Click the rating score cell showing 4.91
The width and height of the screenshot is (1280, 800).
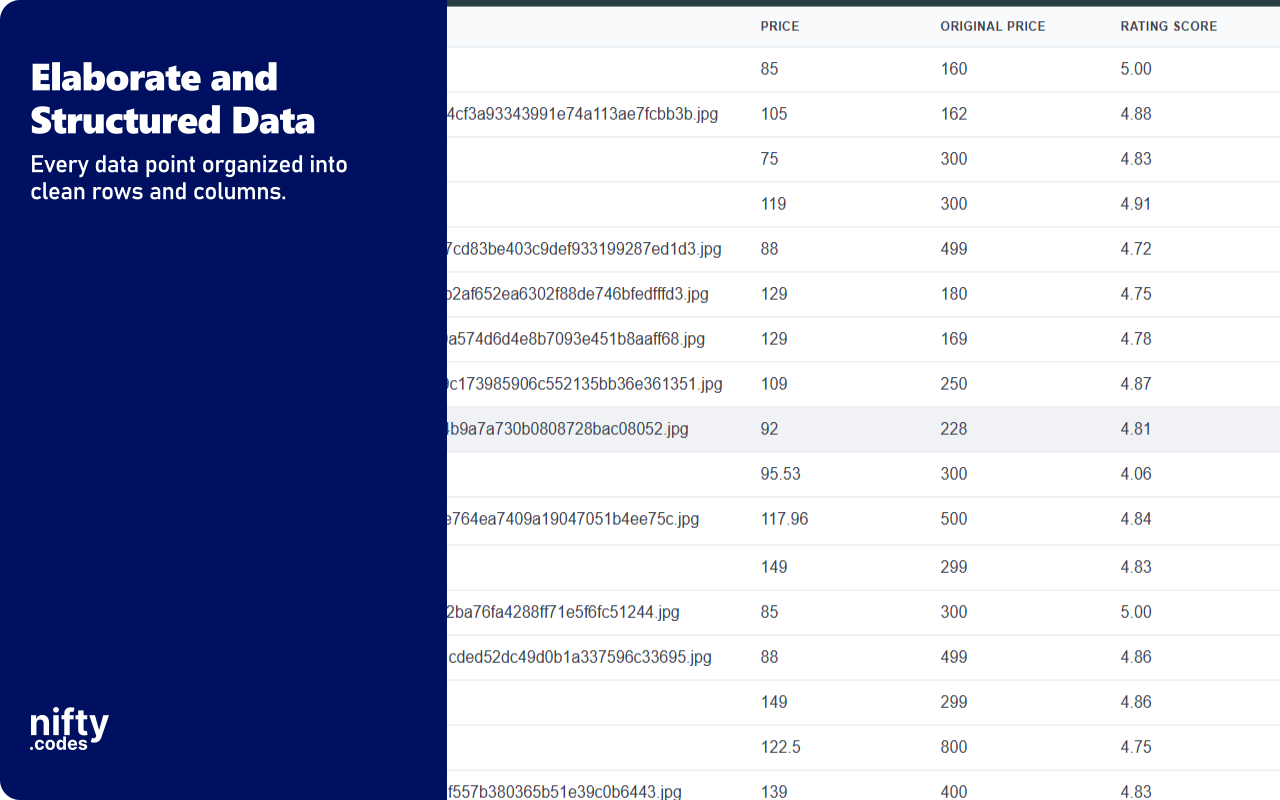coord(1136,204)
